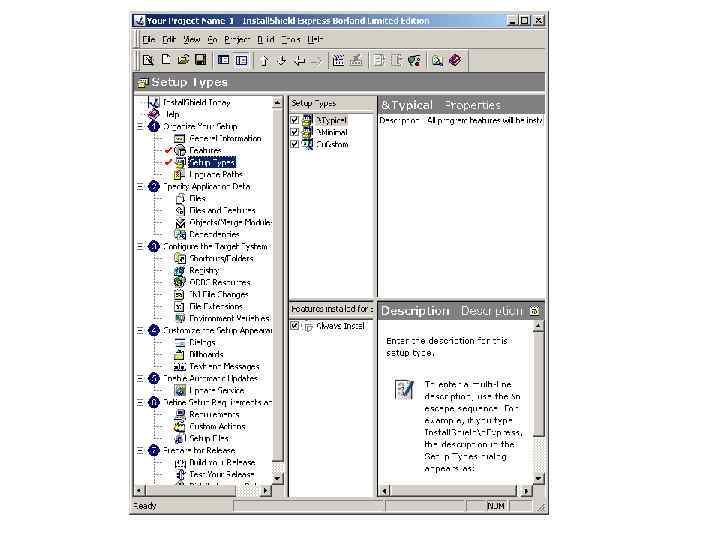Screen dimensions: 720x540
Task: Open Environment Variables in the tree
Action: 229,318
